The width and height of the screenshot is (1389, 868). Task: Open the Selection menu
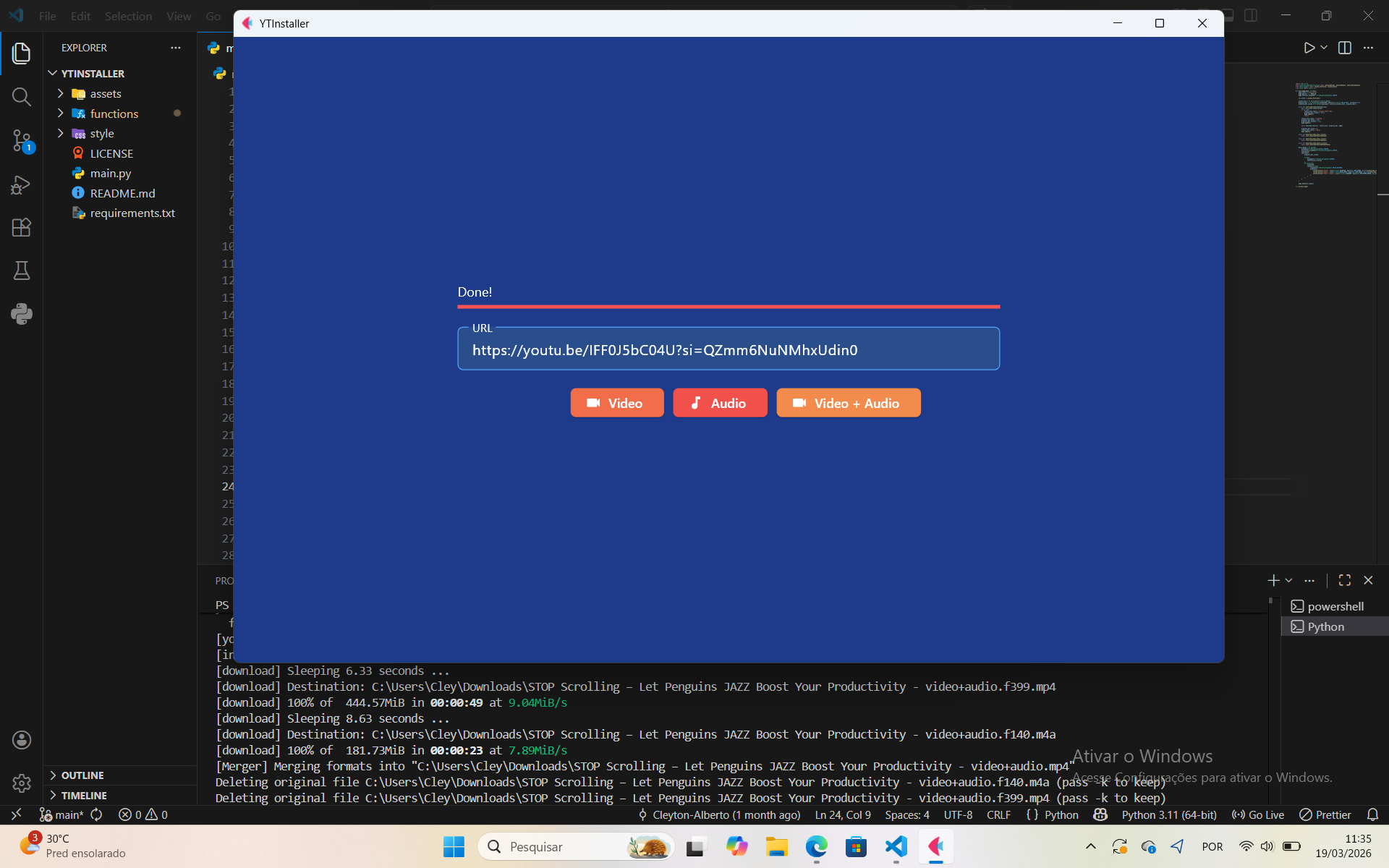coord(128,16)
